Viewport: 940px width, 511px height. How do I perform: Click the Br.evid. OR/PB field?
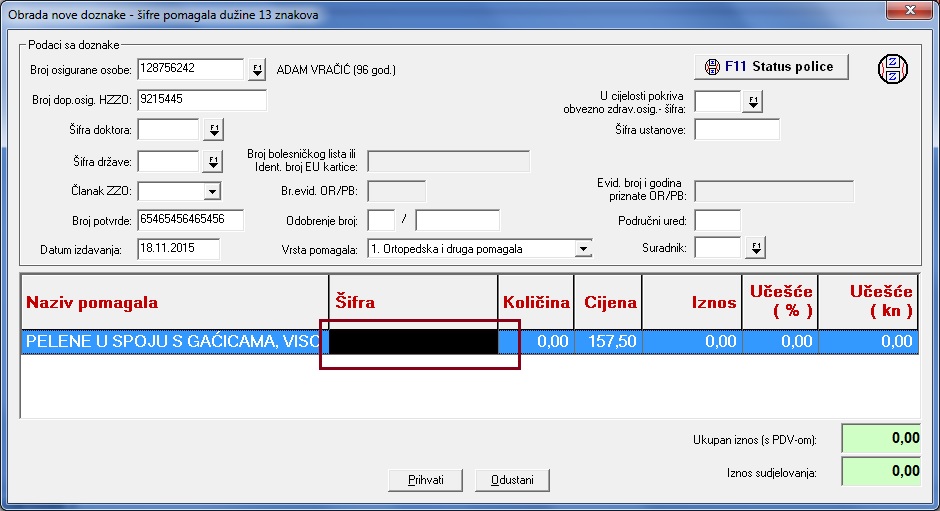click(396, 191)
